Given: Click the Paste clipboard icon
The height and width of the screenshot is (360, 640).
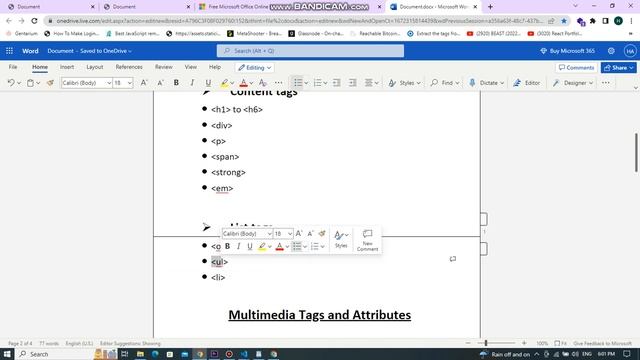Looking at the screenshot, I should (x=30, y=83).
